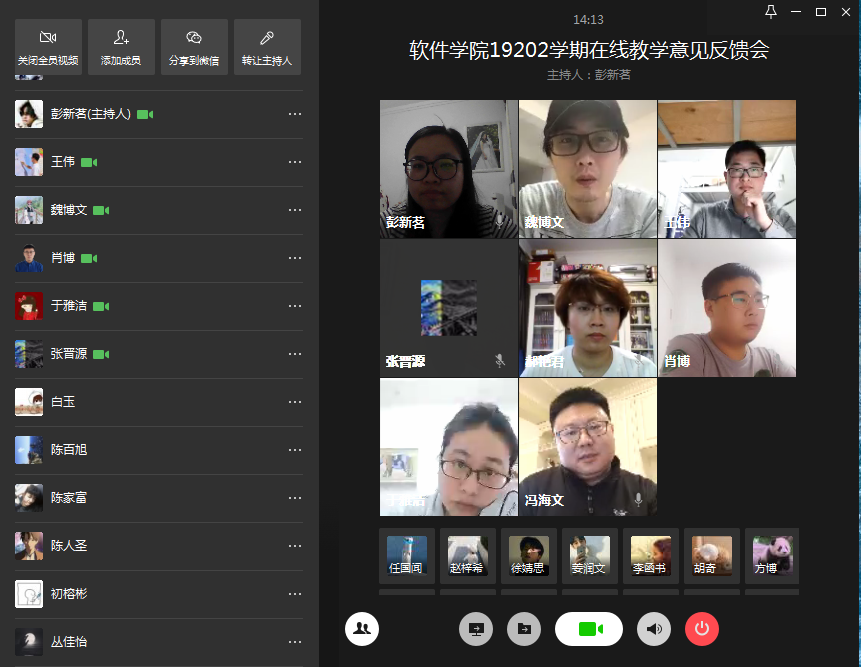
Task: Pin the meeting window on top
Action: (x=771, y=12)
